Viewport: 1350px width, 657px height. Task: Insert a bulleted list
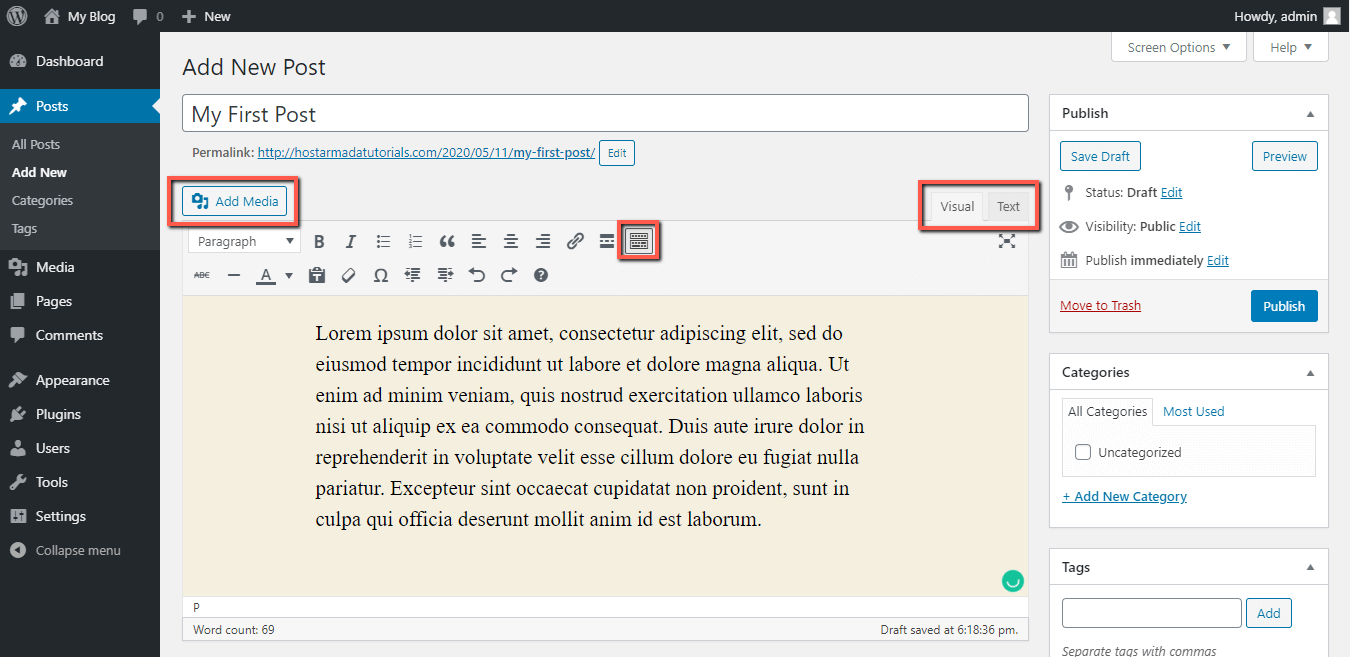pyautogui.click(x=383, y=241)
